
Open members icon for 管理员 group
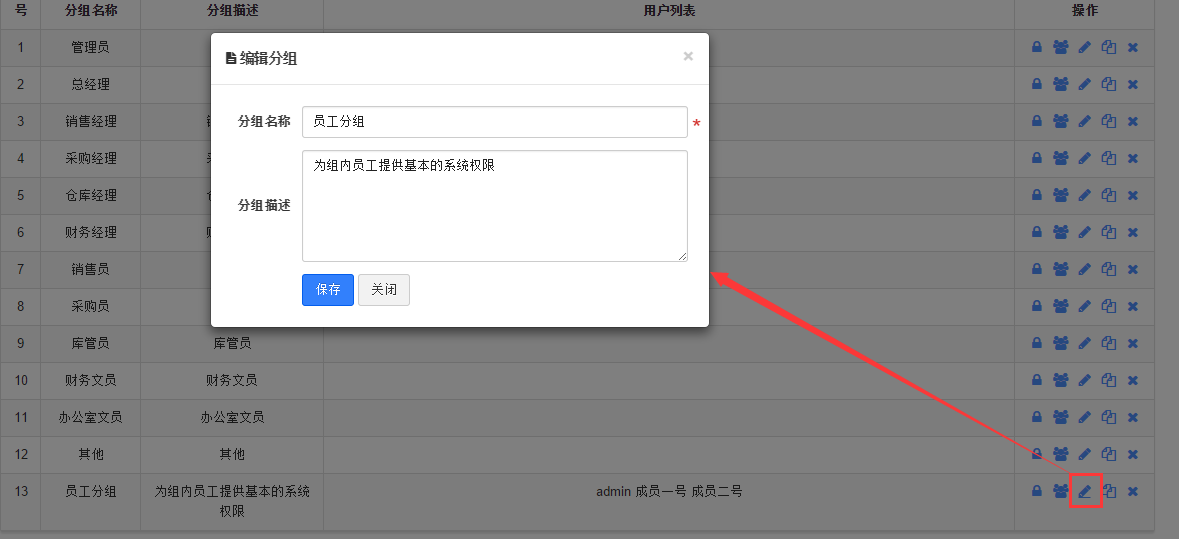click(x=1060, y=47)
